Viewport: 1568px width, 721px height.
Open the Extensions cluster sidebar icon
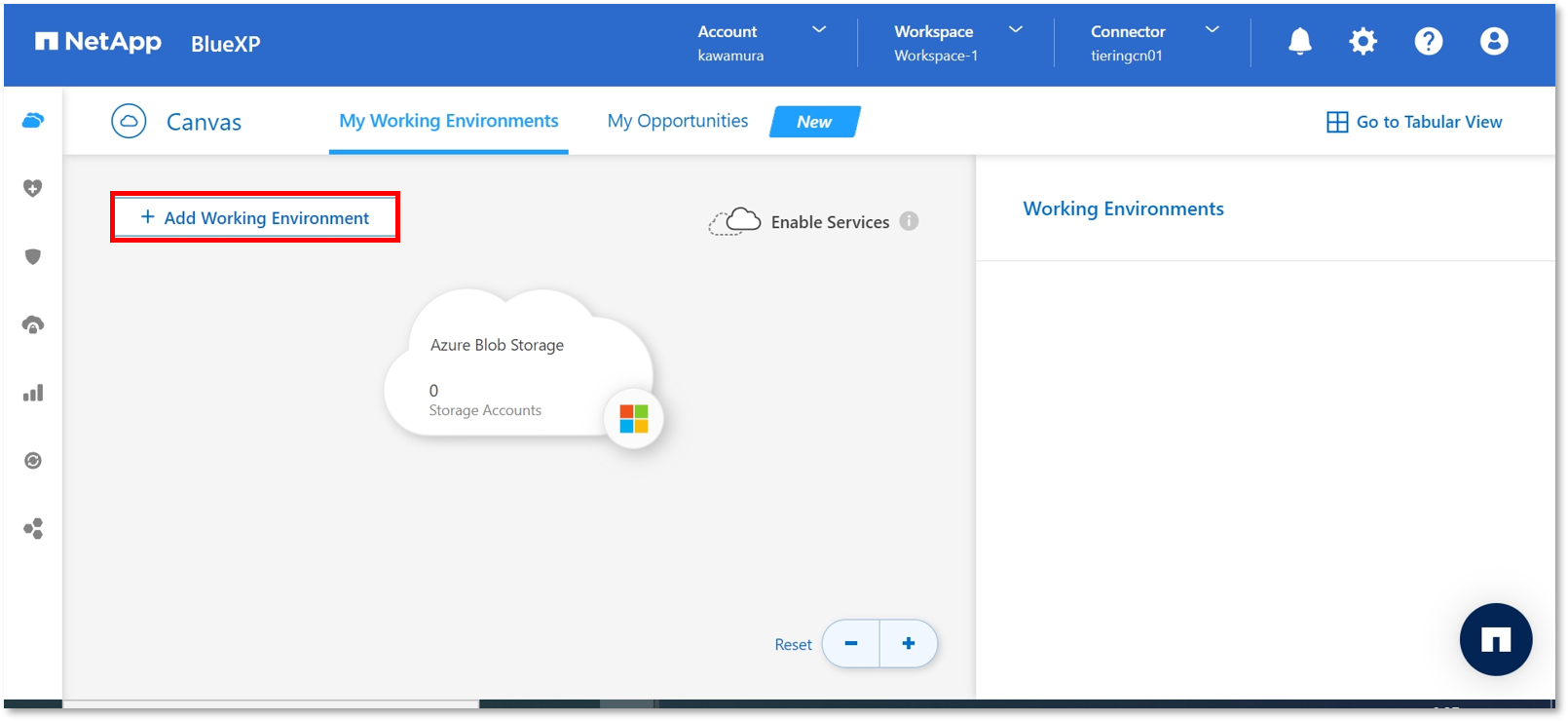point(33,529)
